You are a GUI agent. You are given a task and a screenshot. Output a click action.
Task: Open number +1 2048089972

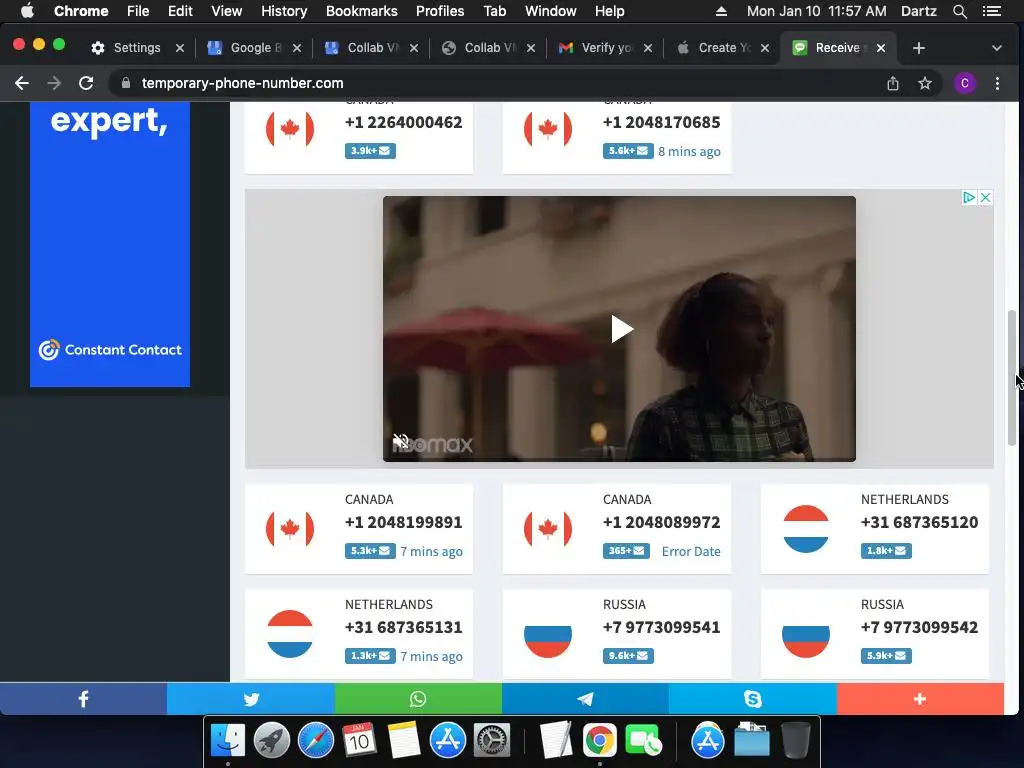[x=662, y=522]
